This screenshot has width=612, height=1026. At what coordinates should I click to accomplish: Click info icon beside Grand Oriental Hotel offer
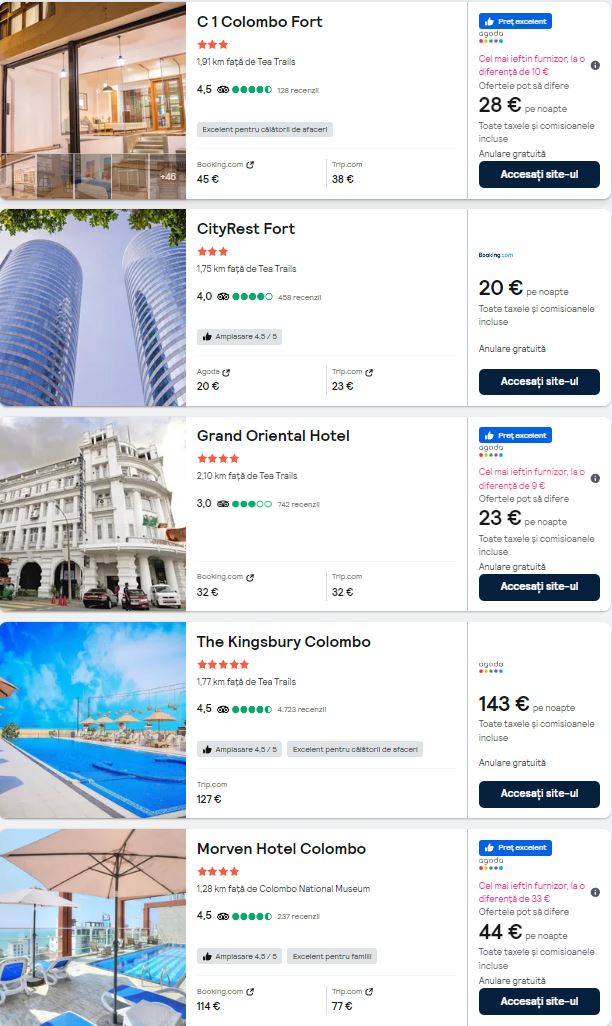point(595,478)
